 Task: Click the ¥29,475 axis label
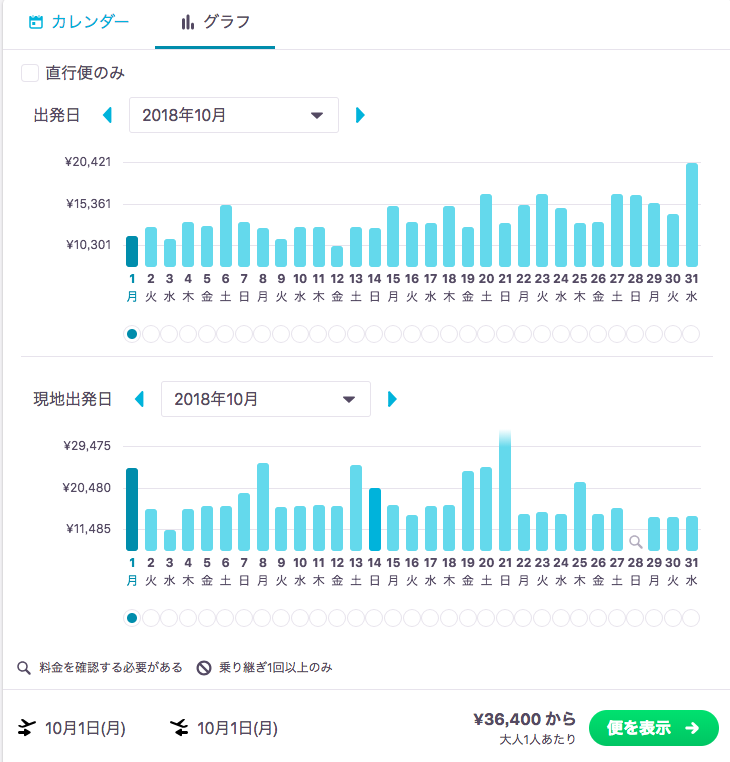coord(87,446)
